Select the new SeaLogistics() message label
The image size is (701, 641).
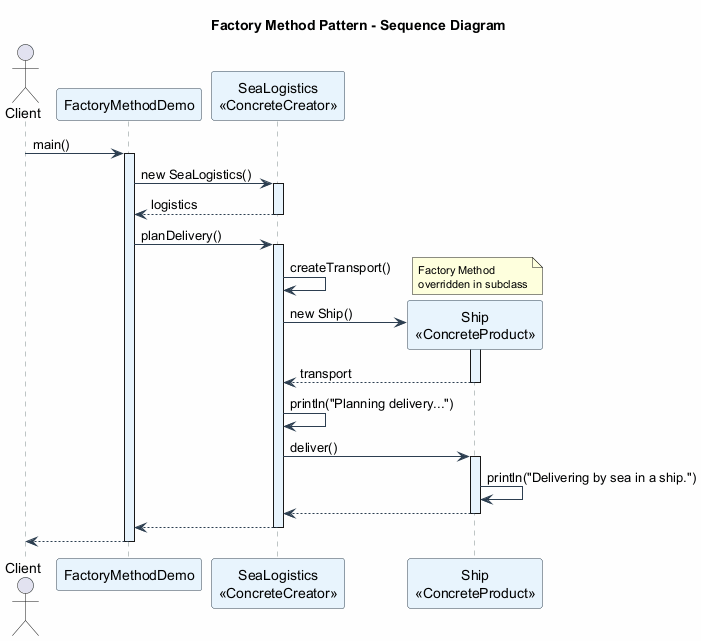tap(196, 175)
